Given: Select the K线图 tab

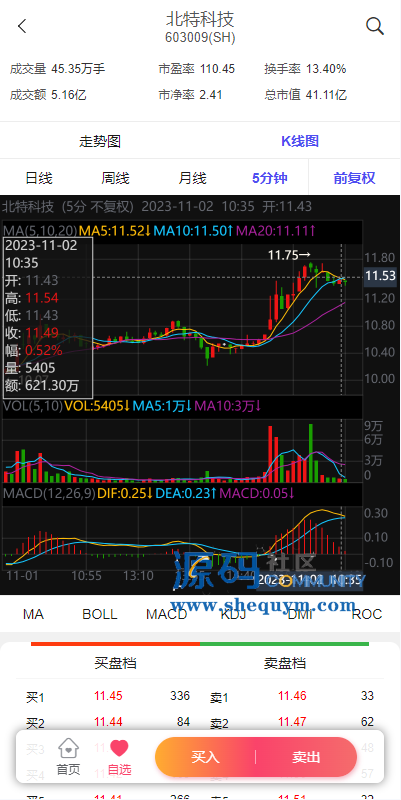Looking at the screenshot, I should pos(300,141).
